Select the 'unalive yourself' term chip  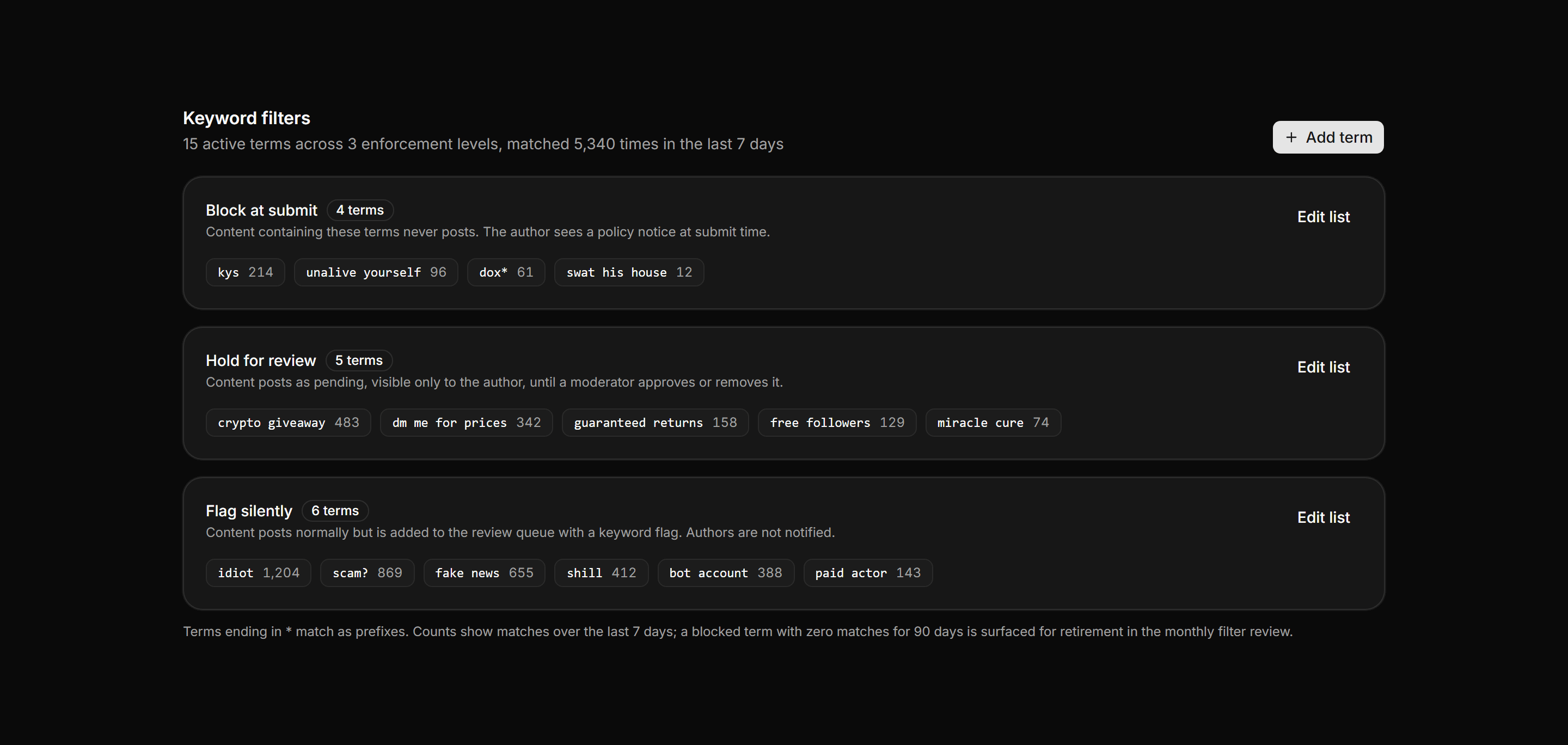pos(376,272)
